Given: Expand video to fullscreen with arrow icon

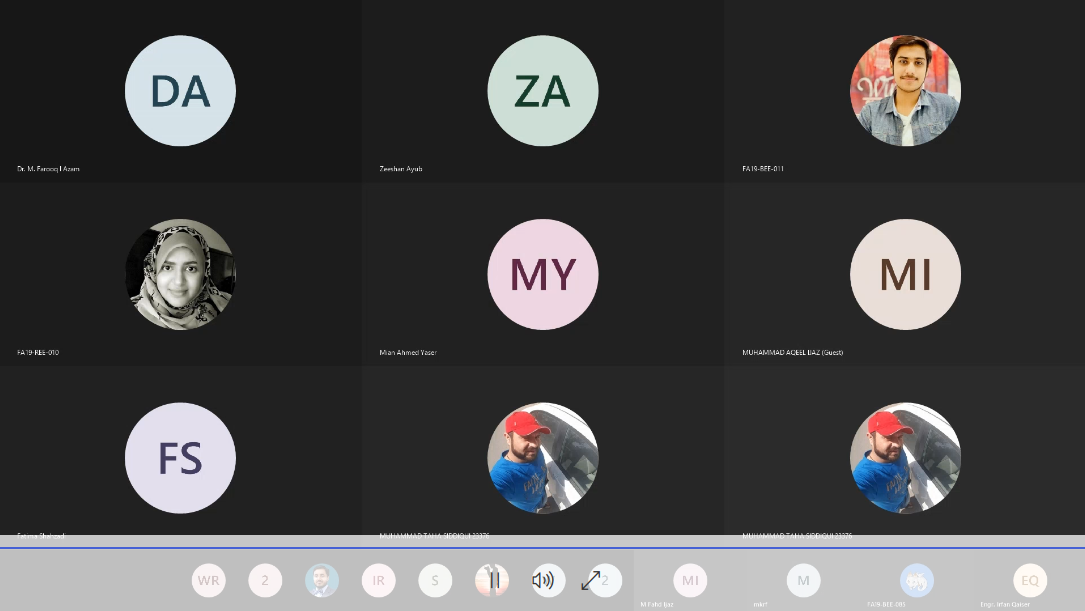Looking at the screenshot, I should point(590,580).
